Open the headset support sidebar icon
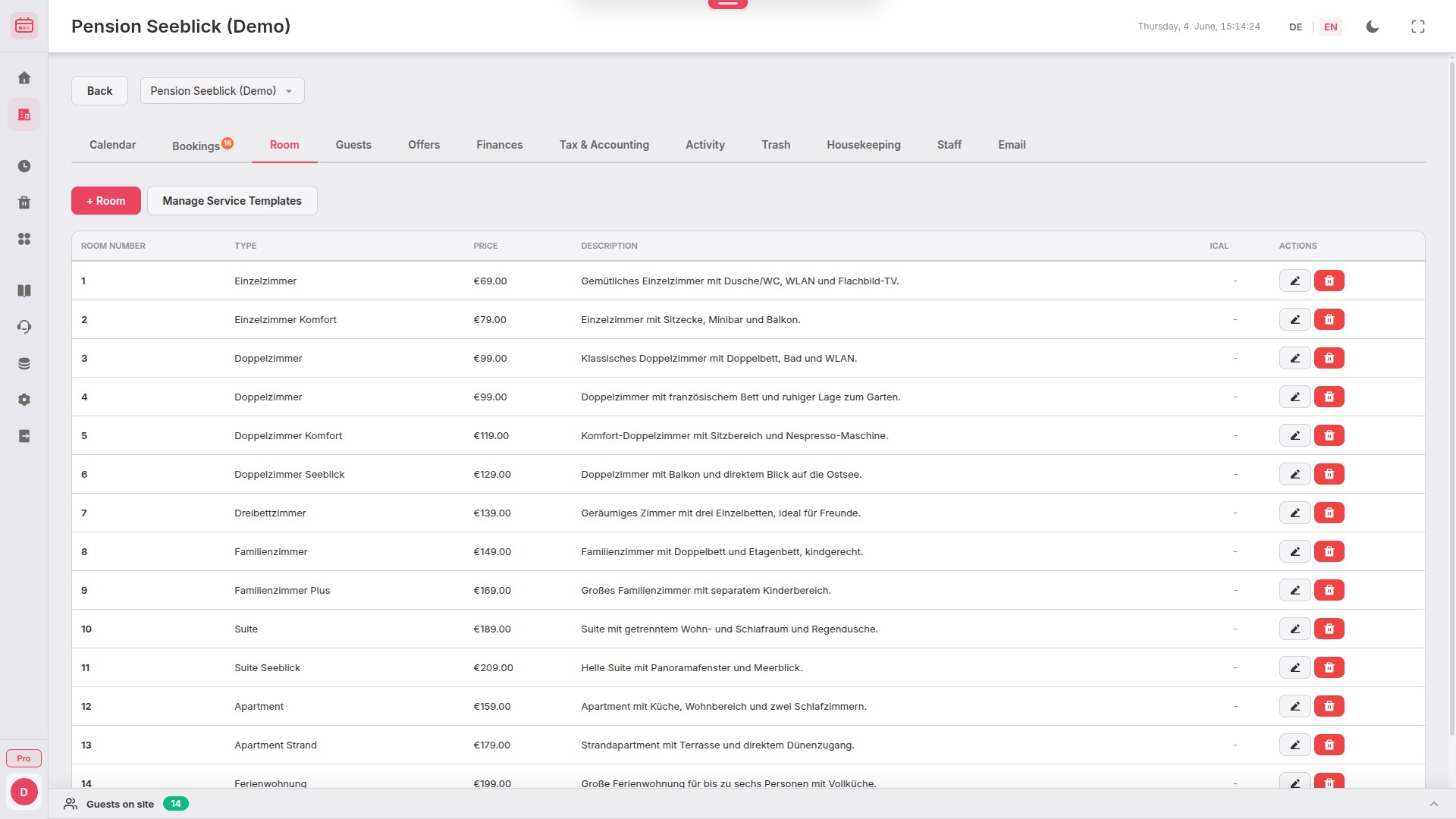This screenshot has width=1456, height=819. click(x=24, y=327)
